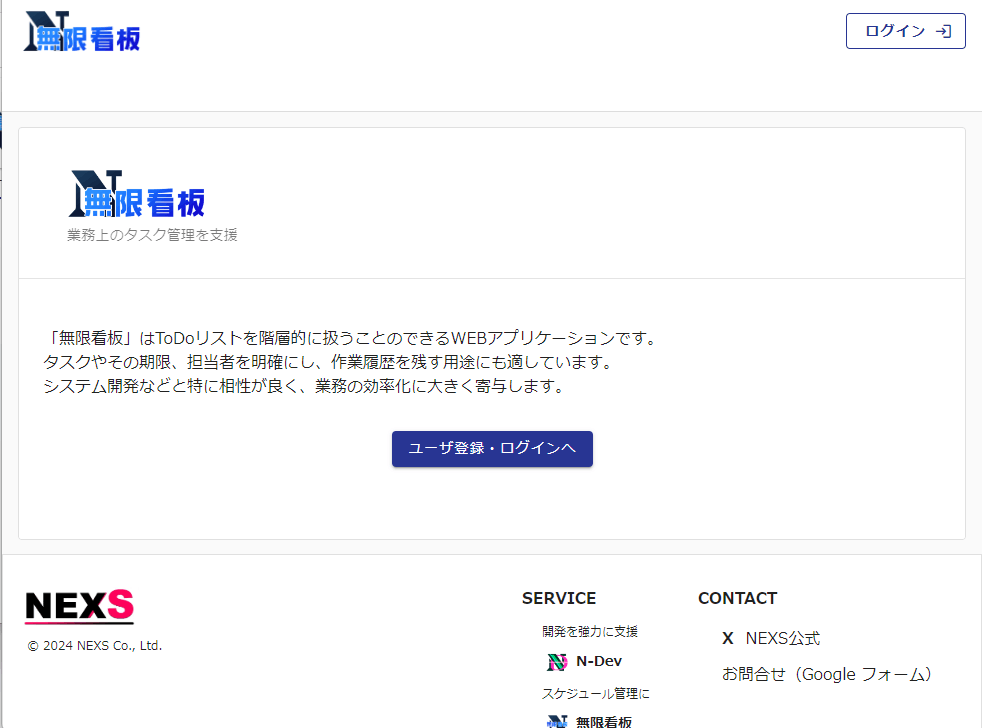Click the 開発を強力に支援 label
982x728 pixels.
pyautogui.click(x=590, y=632)
